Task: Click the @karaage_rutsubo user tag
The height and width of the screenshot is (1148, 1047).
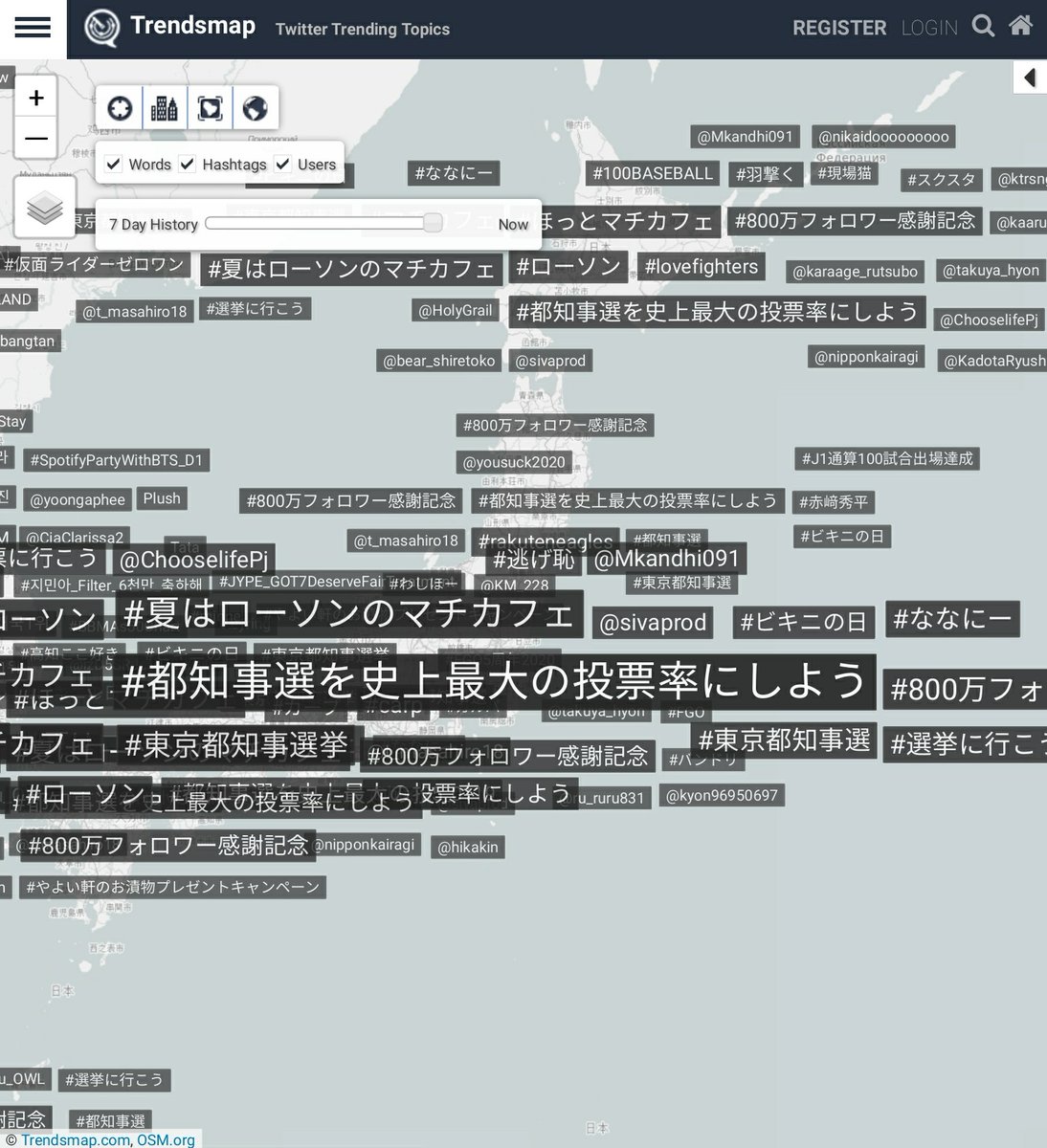Action: pos(855,272)
